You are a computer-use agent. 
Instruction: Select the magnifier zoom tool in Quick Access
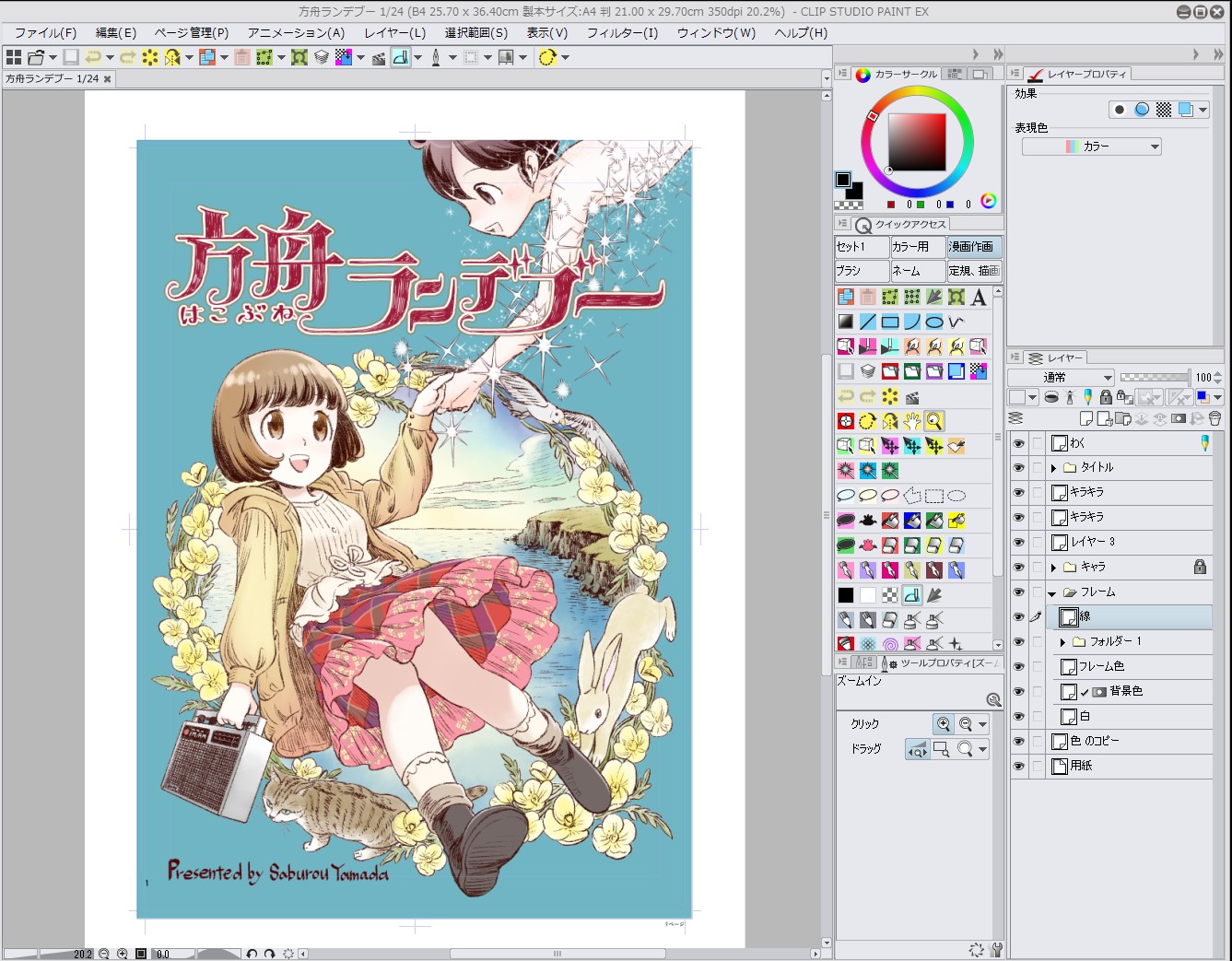click(934, 421)
